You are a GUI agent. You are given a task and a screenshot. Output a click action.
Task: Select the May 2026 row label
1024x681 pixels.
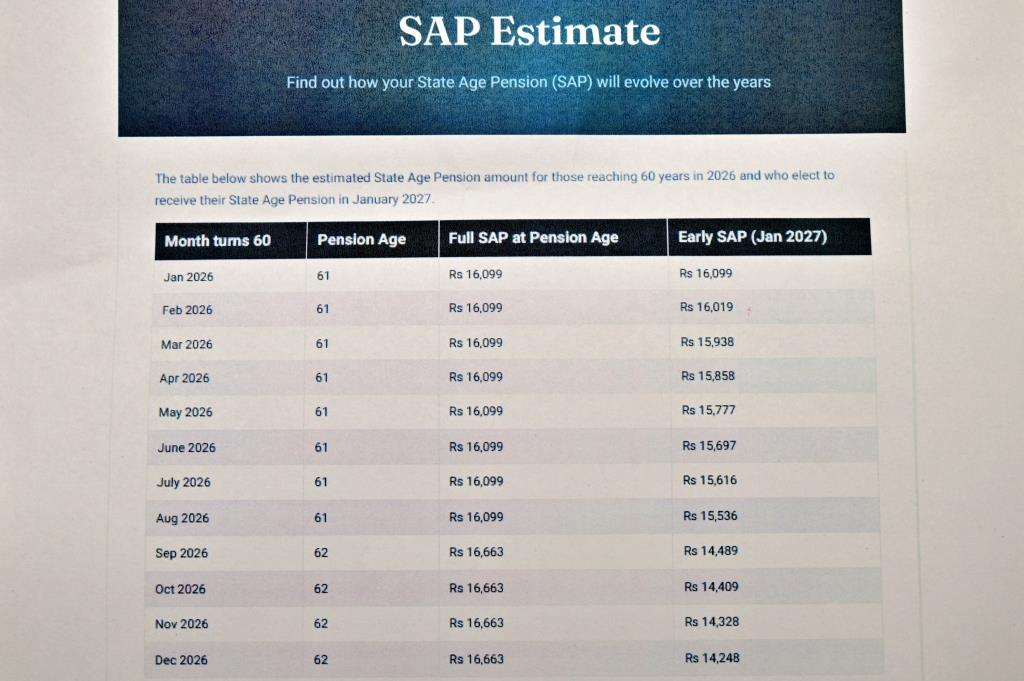coord(185,413)
